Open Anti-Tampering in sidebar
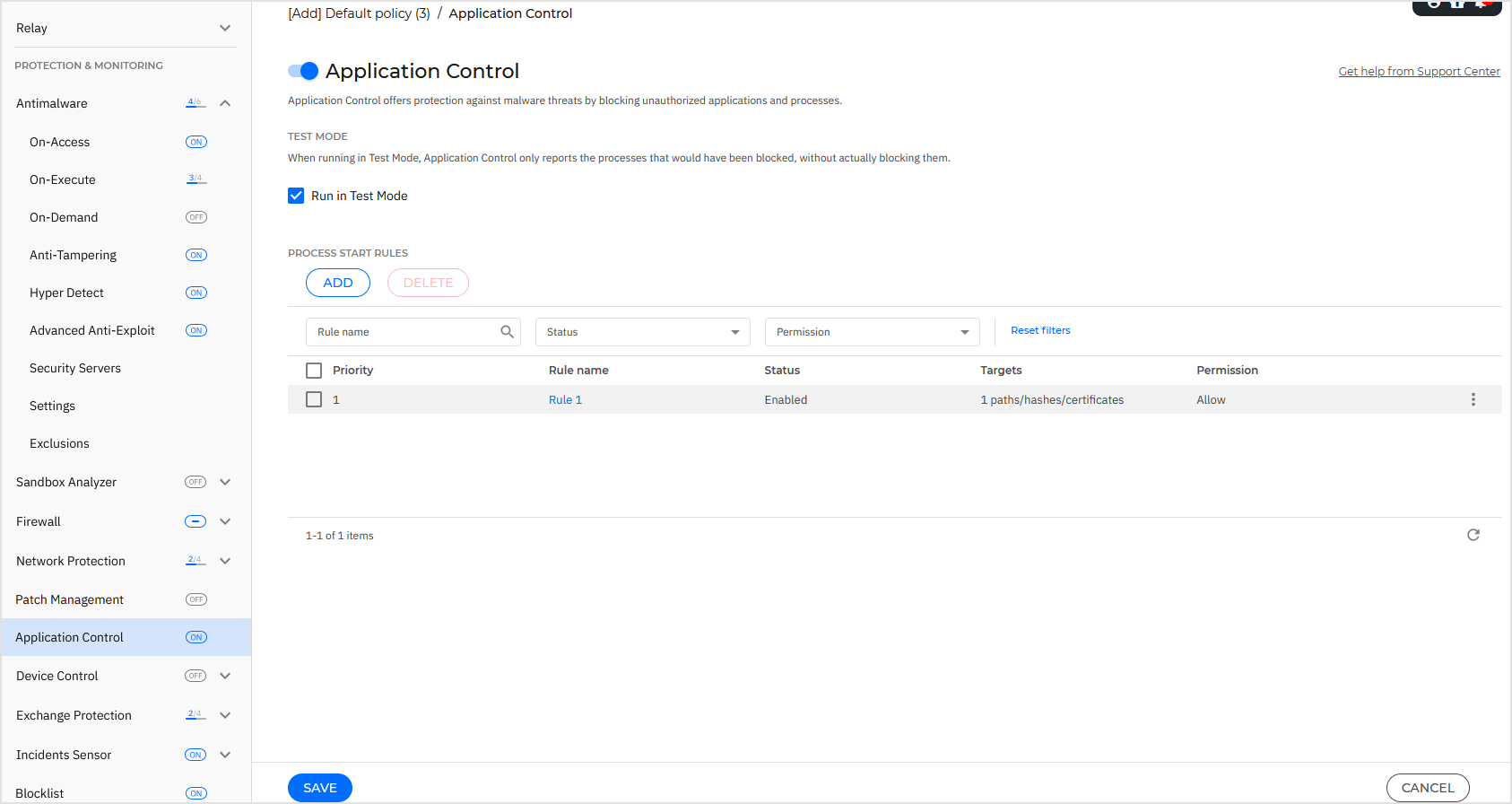 point(73,255)
